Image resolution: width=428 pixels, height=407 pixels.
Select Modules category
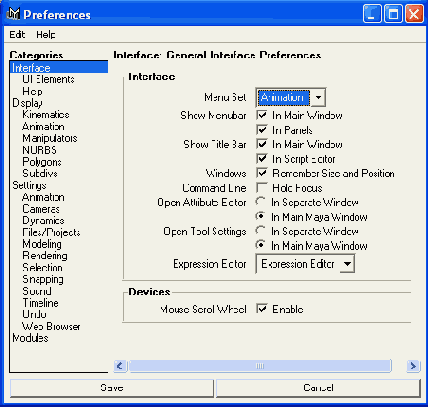pos(30,338)
